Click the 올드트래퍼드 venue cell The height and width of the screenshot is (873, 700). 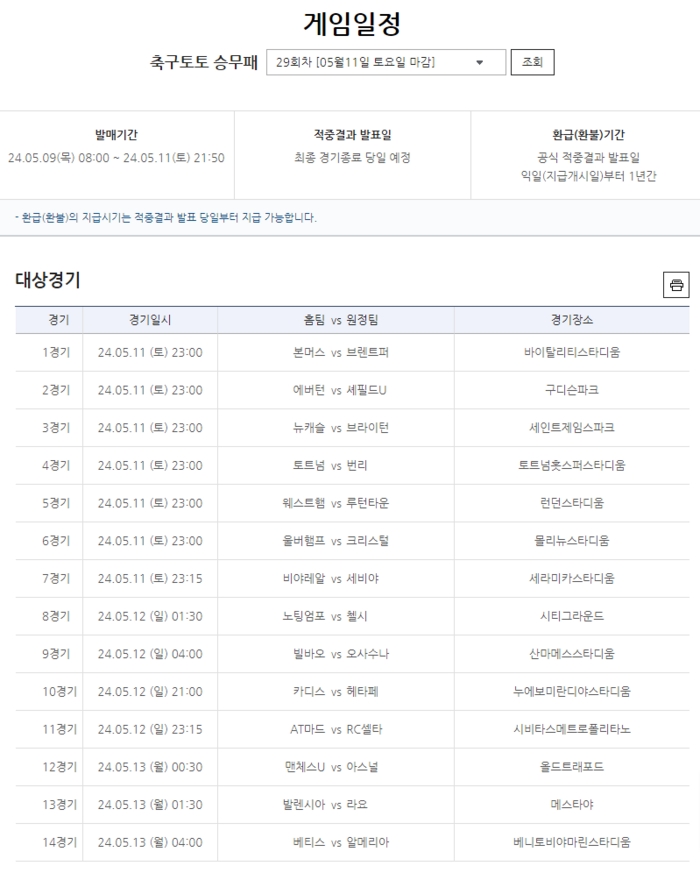(571, 767)
